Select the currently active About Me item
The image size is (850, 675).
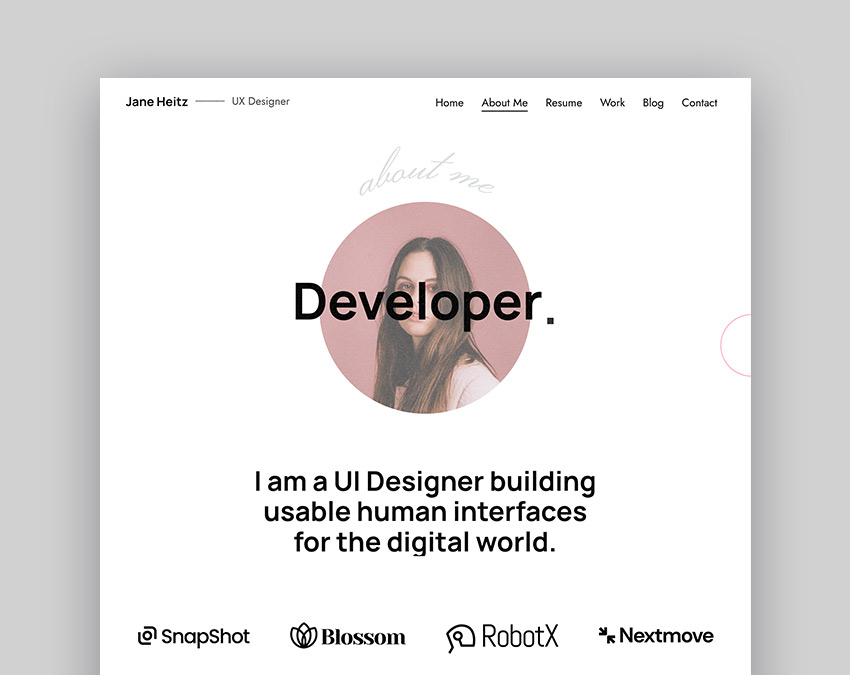(x=504, y=103)
